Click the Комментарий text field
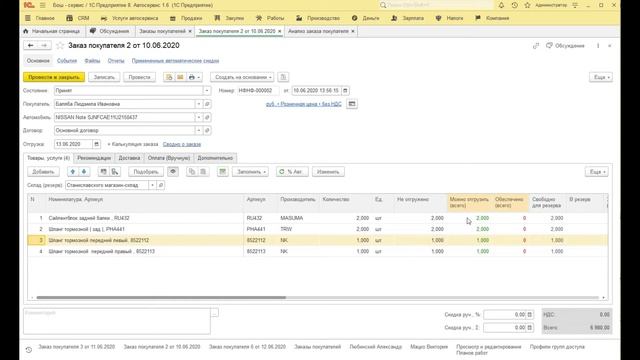Viewport: 640px width, 360px height. click(117, 321)
